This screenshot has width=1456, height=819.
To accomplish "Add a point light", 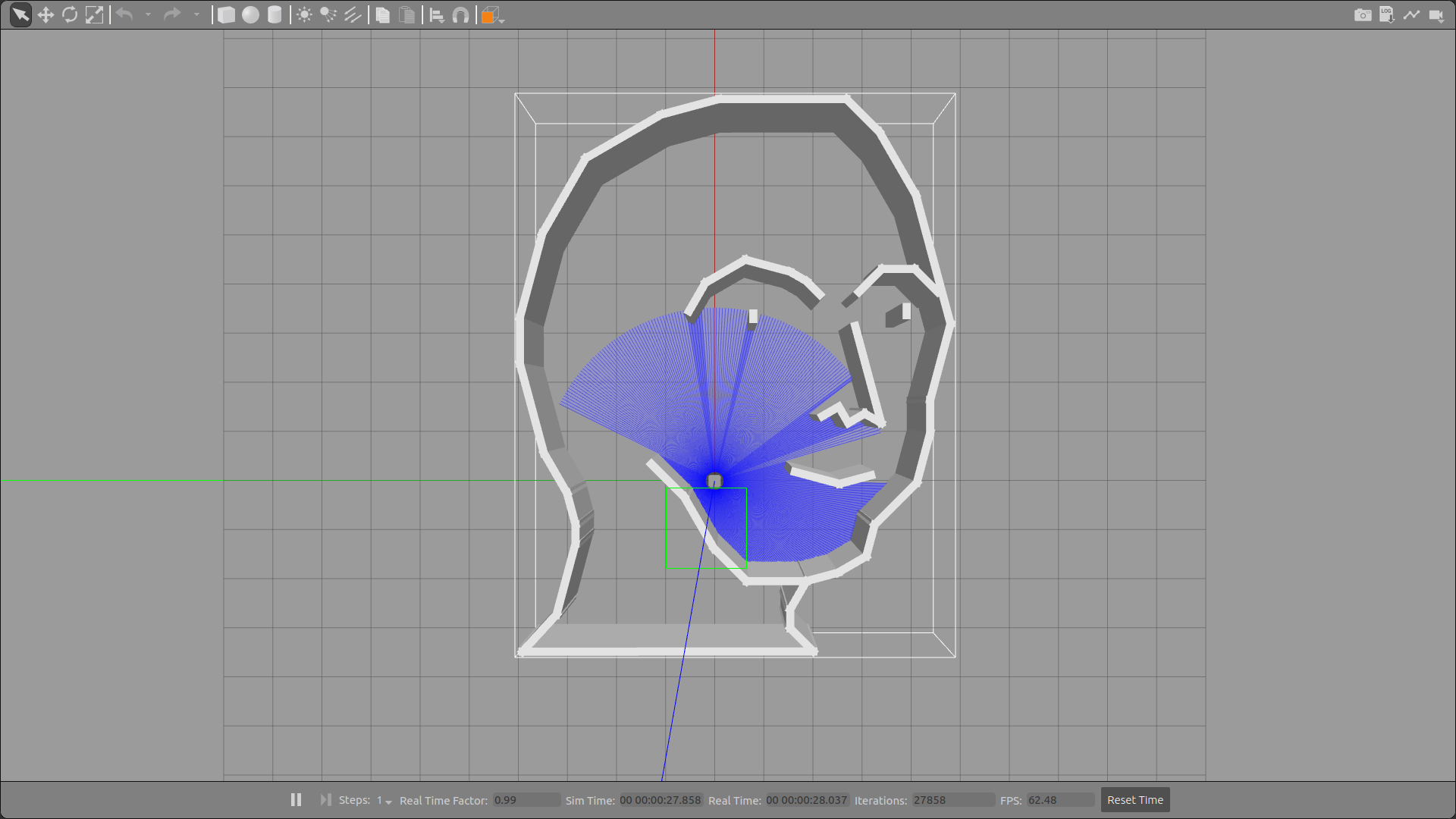I will [x=304, y=15].
